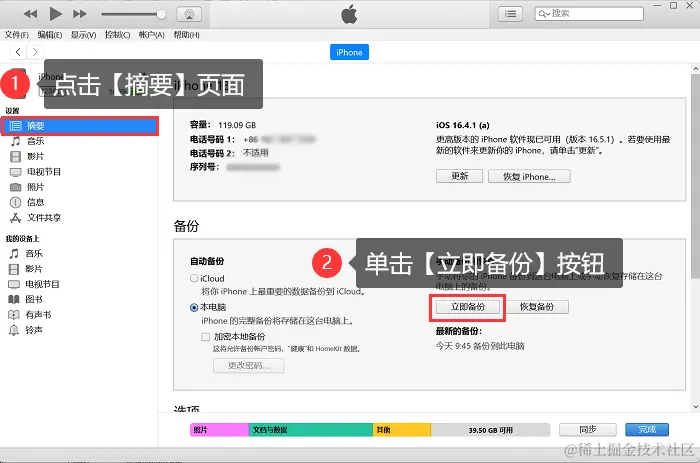The image size is (700, 463).
Task: Select the iPhone tab button
Action: [x=349, y=52]
